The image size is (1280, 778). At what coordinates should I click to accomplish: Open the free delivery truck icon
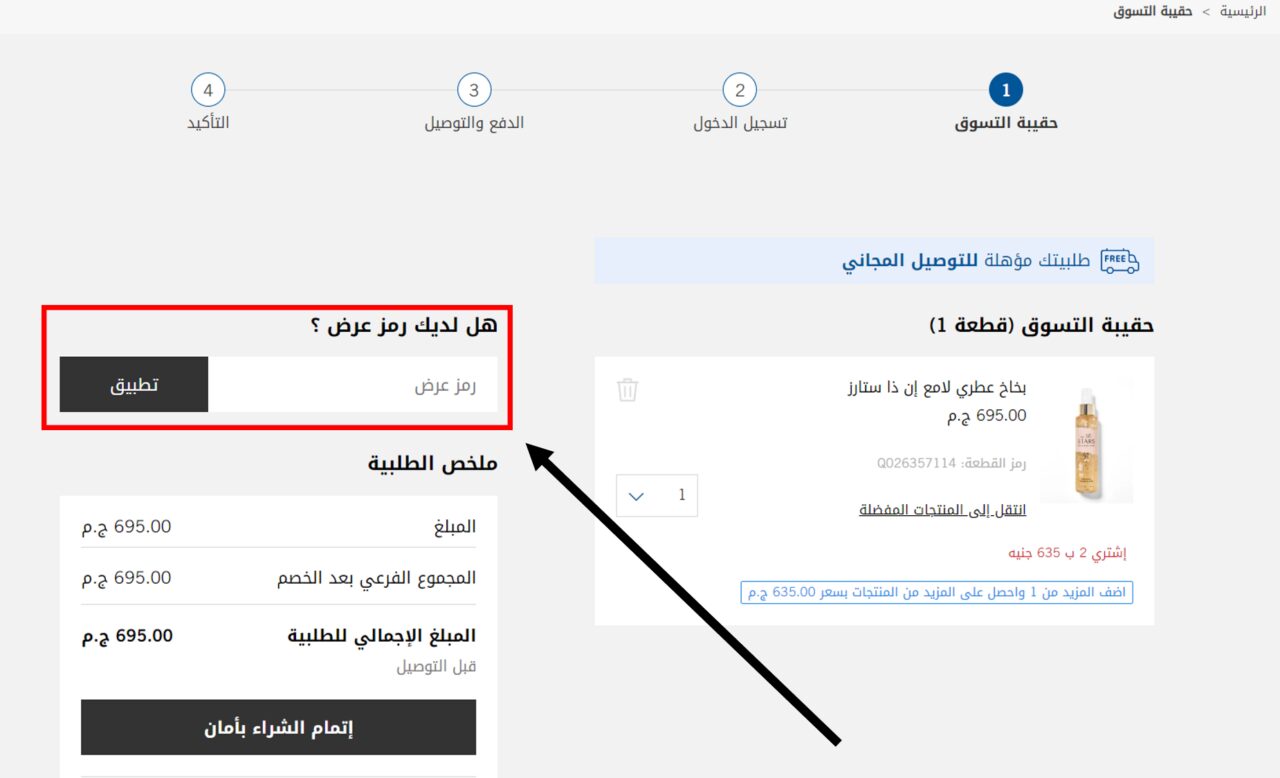pyautogui.click(x=1120, y=261)
